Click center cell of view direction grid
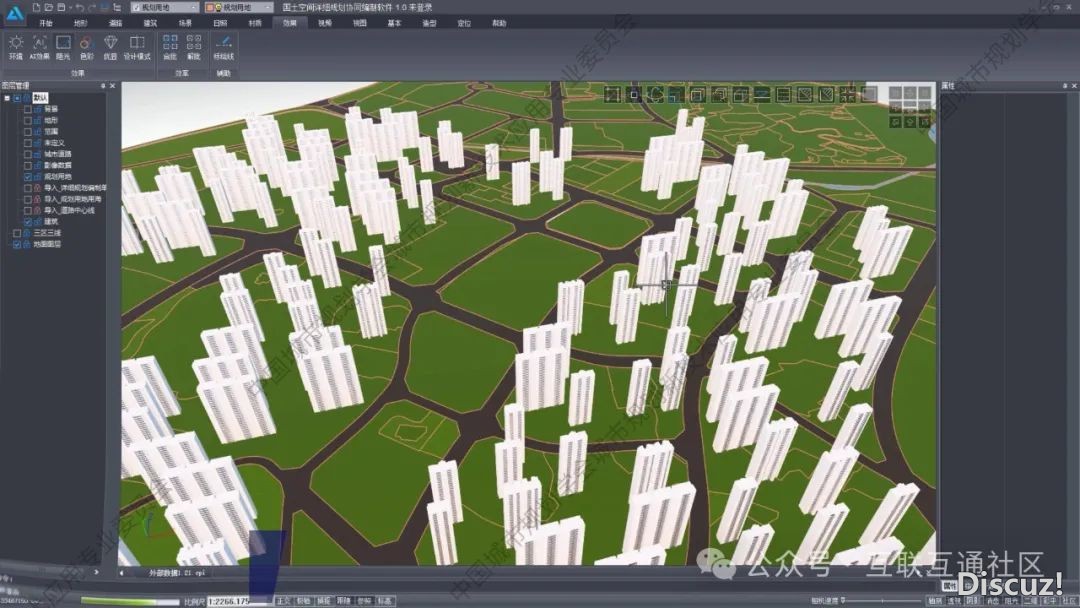 [x=909, y=107]
